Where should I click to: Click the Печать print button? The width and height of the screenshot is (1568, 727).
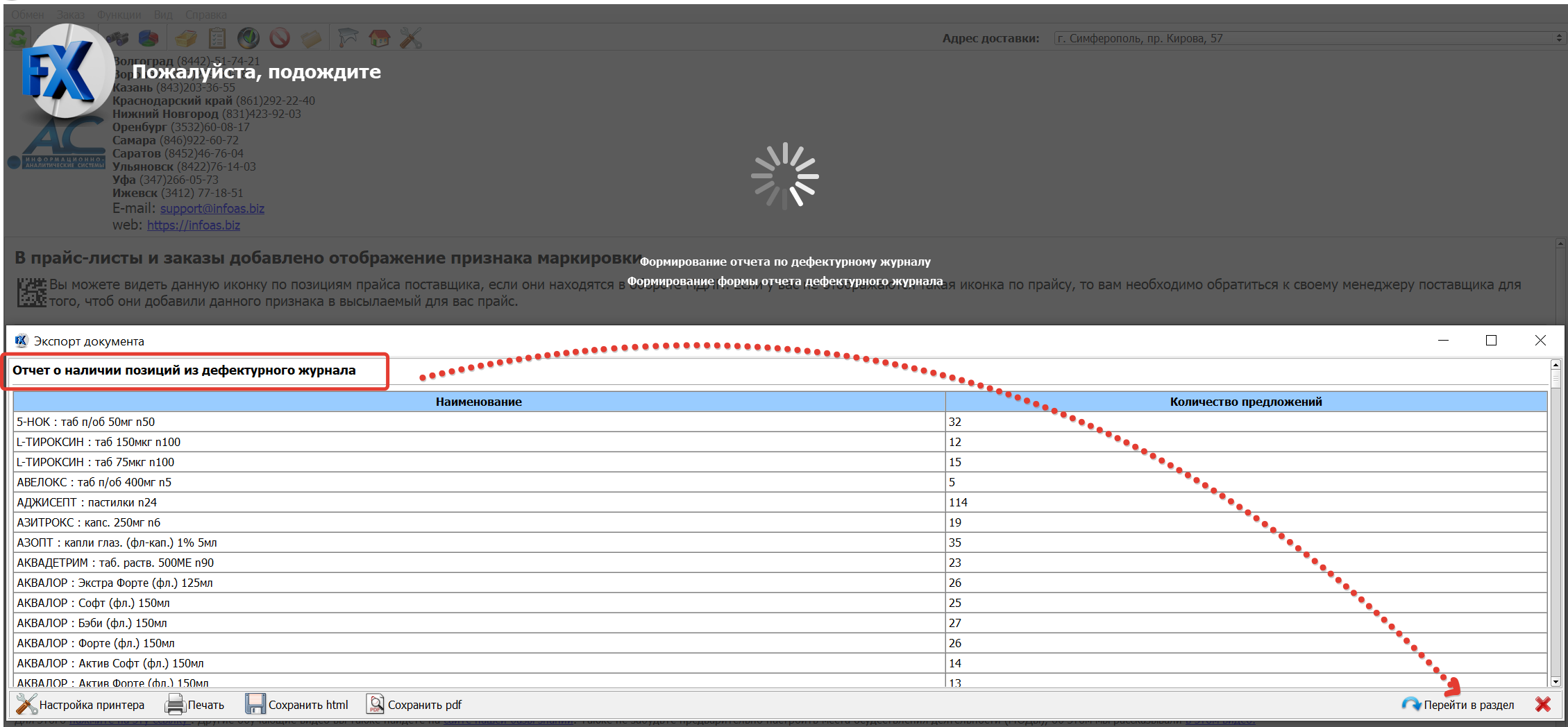tap(194, 705)
